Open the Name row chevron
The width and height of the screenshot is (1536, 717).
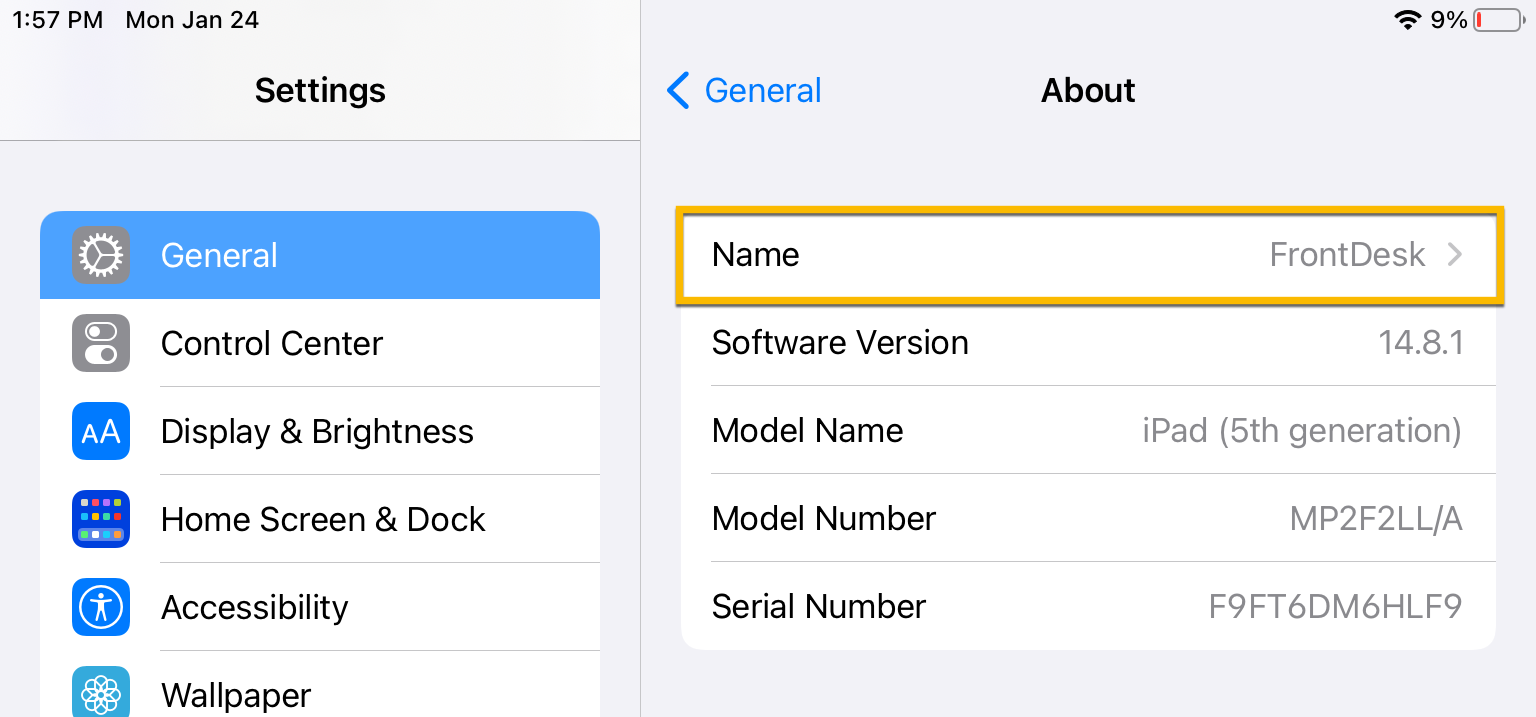[1455, 255]
